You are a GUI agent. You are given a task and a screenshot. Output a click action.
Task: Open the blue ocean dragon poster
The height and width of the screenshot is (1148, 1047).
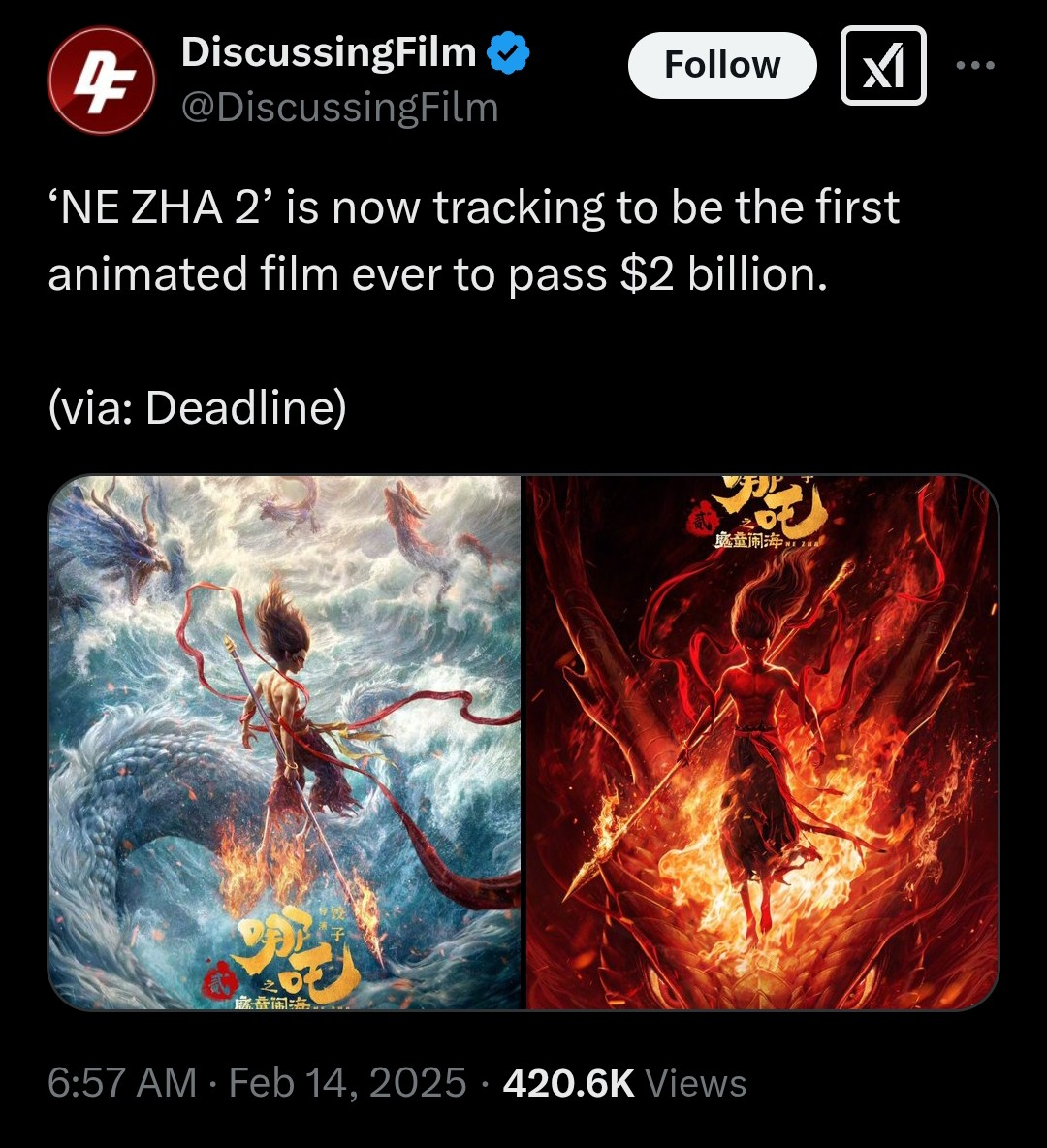tap(284, 743)
